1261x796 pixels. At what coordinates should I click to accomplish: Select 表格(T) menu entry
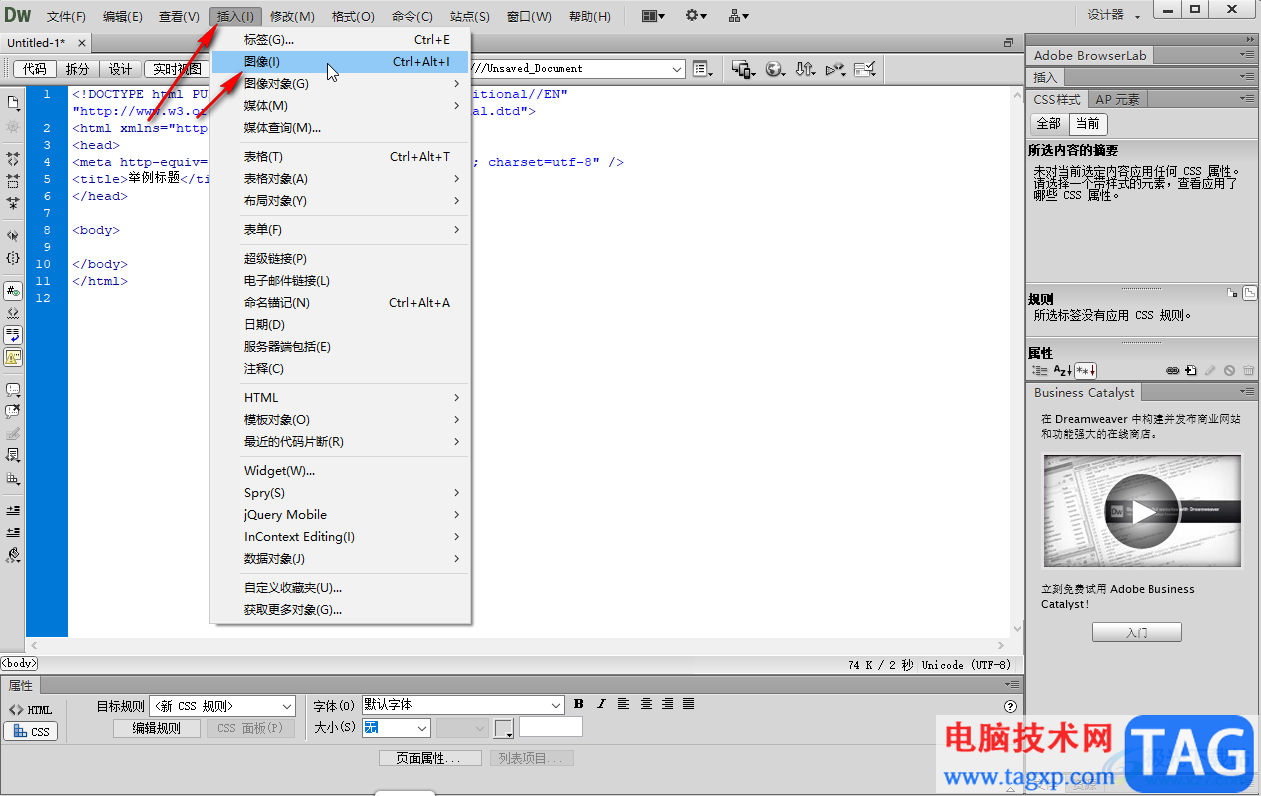click(x=340, y=157)
